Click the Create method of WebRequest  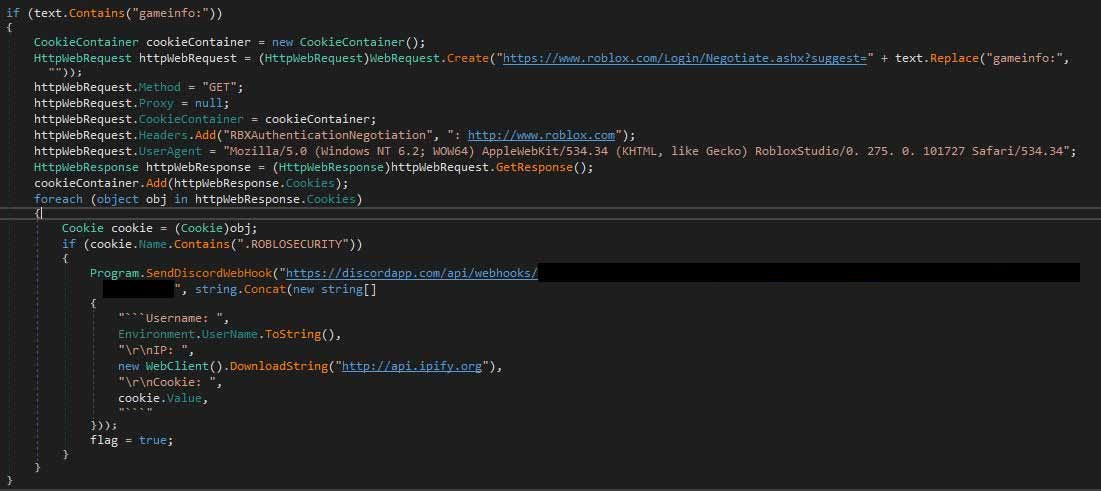pos(468,58)
